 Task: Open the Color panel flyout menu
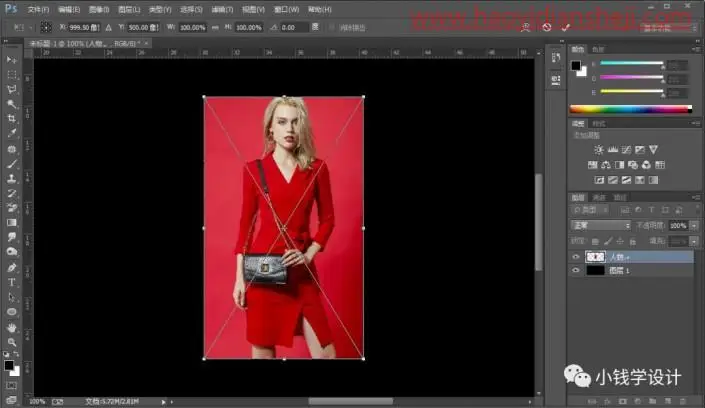(696, 49)
